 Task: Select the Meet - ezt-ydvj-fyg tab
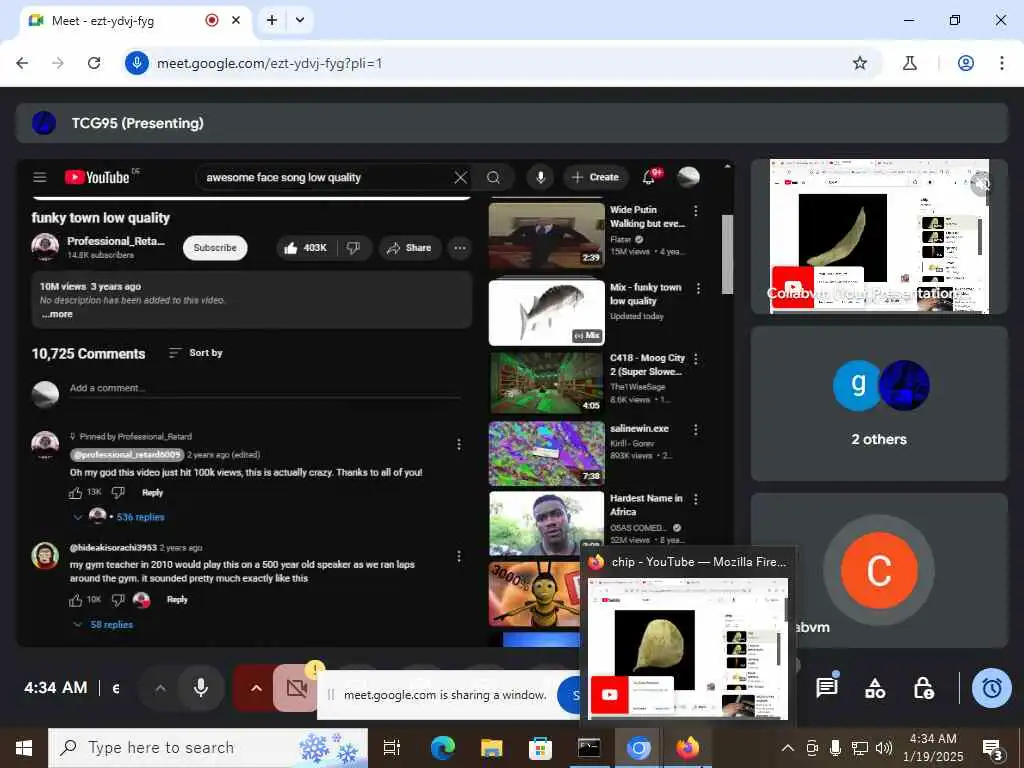(x=135, y=21)
